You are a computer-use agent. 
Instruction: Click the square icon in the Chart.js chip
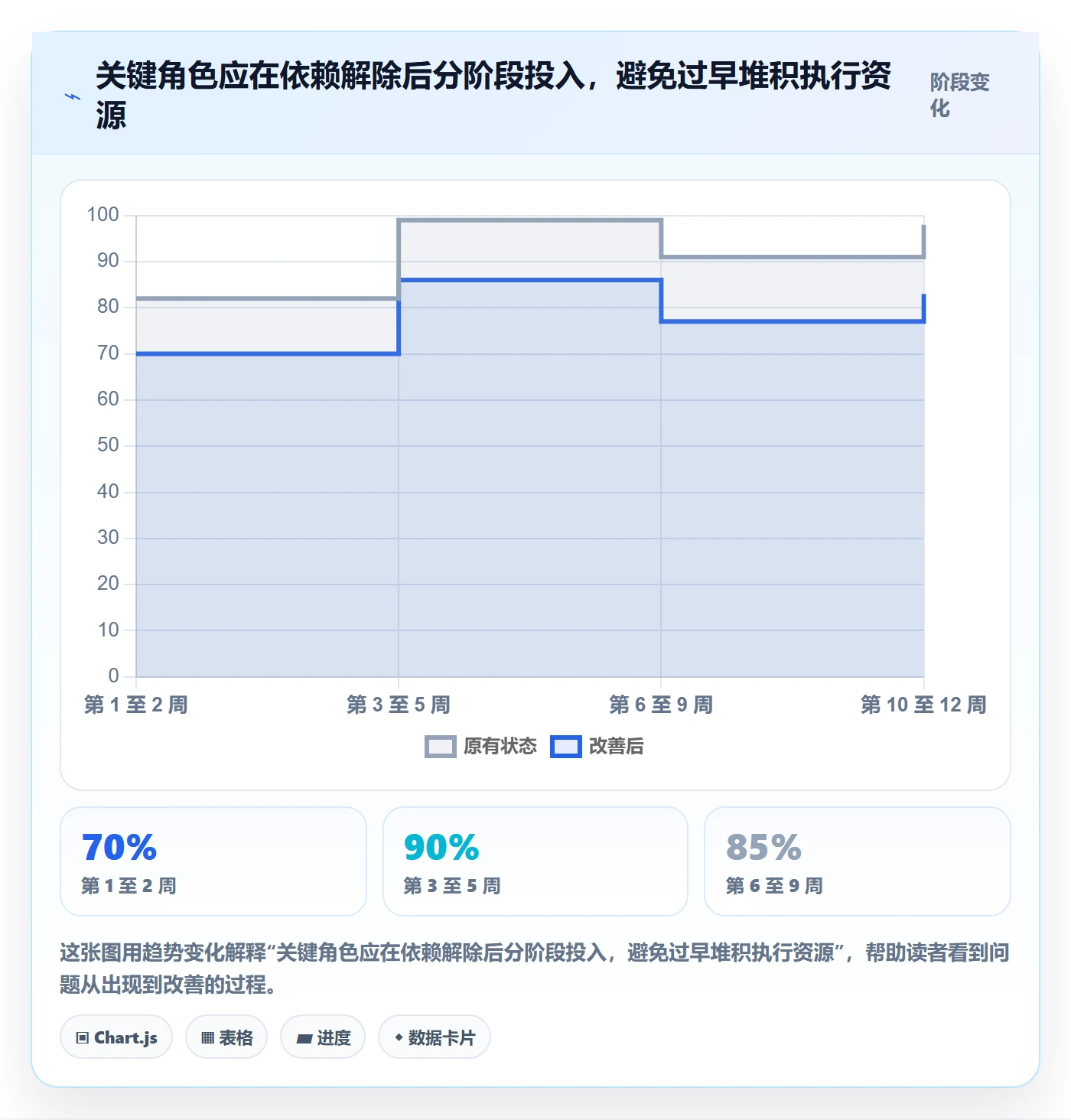pyautogui.click(x=83, y=1038)
